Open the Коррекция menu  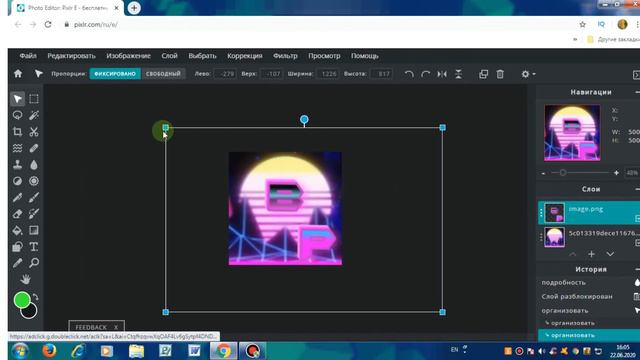(245, 56)
